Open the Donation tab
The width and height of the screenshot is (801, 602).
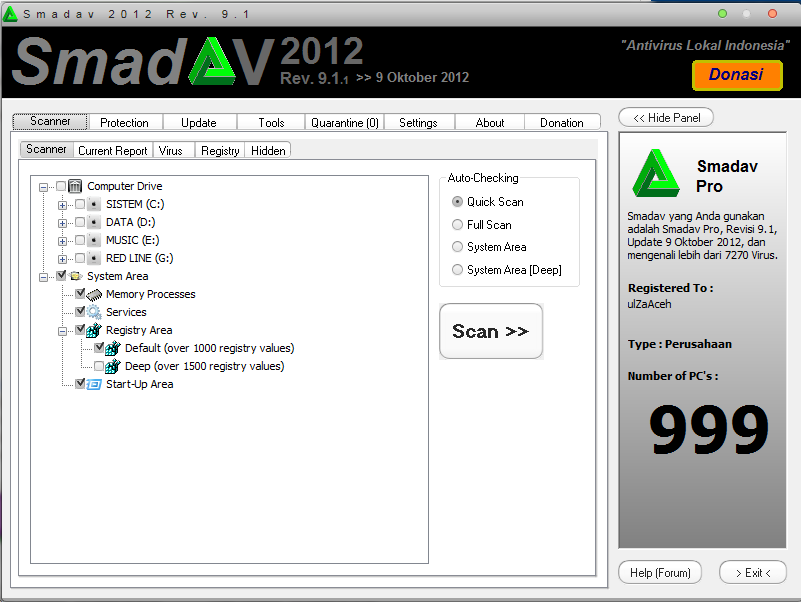[x=562, y=123]
